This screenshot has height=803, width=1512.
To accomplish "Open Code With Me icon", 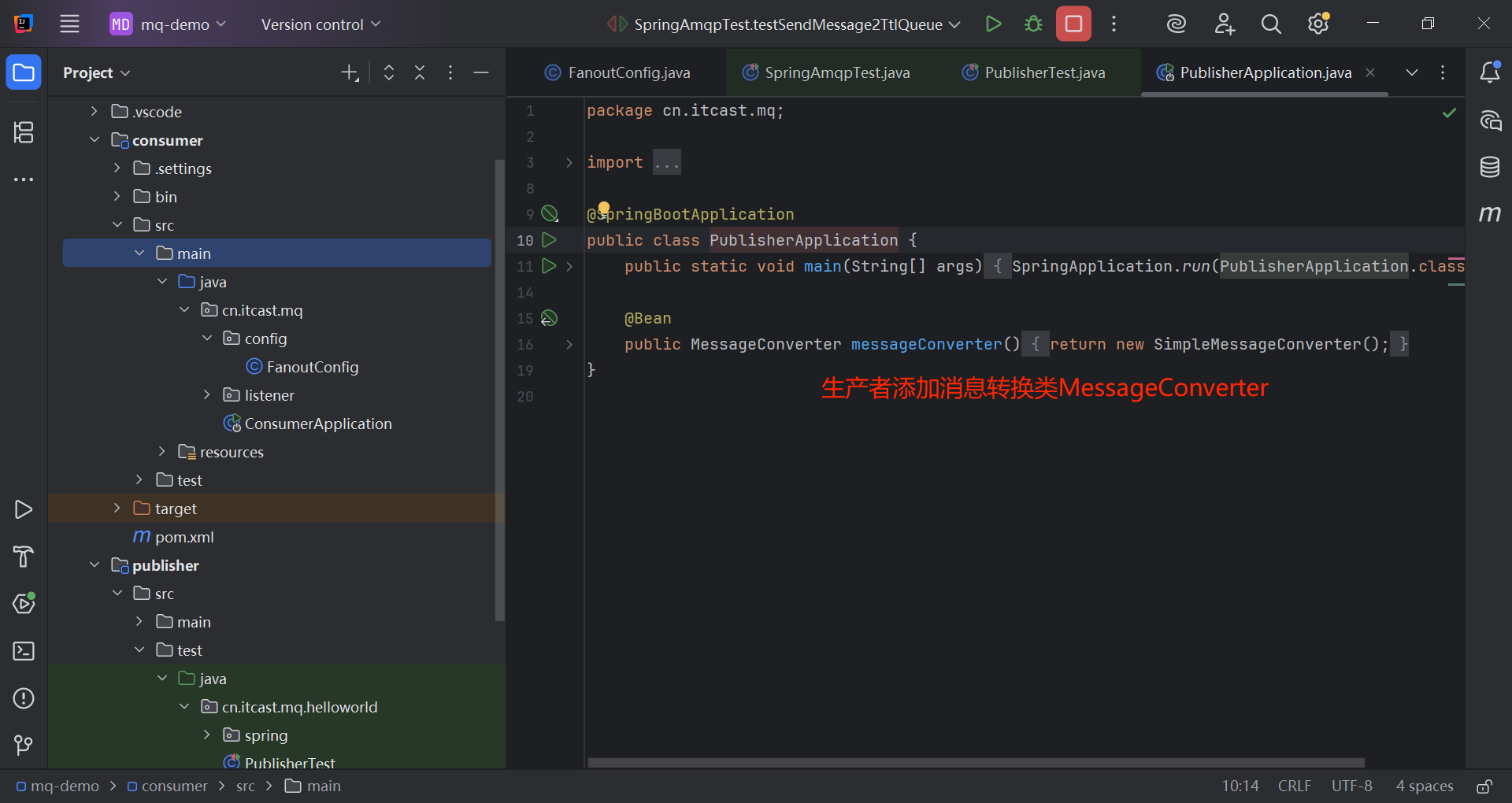I will (x=1225, y=24).
